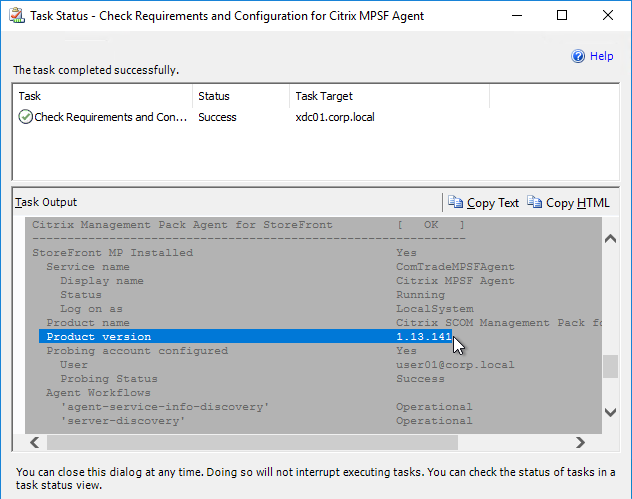Screen dimensions: 632x499
Task: Minimize the Task Status window
Action: click(517, 15)
